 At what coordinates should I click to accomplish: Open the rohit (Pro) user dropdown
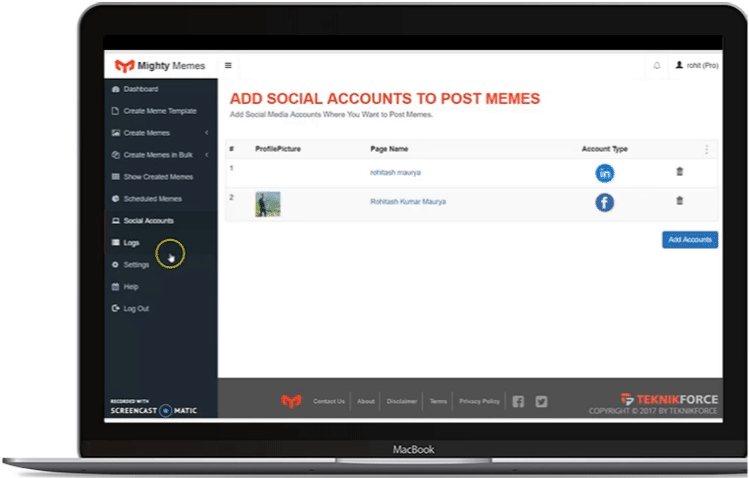click(x=697, y=66)
